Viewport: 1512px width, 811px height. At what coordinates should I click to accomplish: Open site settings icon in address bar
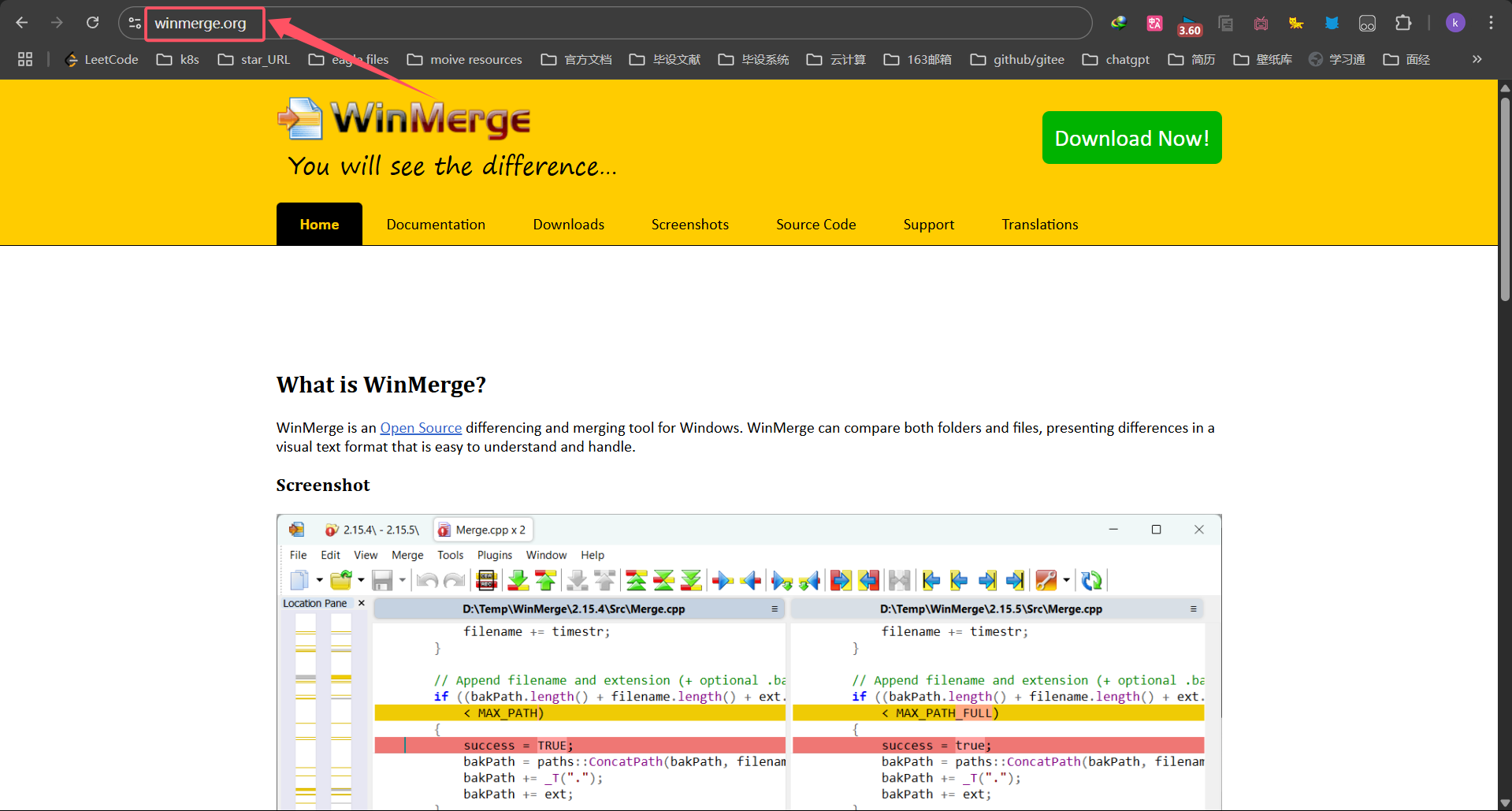point(133,23)
